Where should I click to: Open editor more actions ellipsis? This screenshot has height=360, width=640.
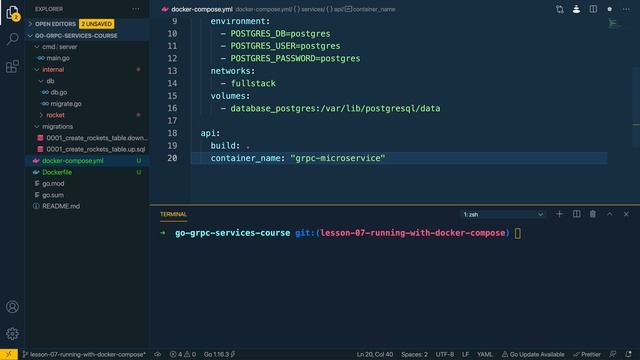626,9
